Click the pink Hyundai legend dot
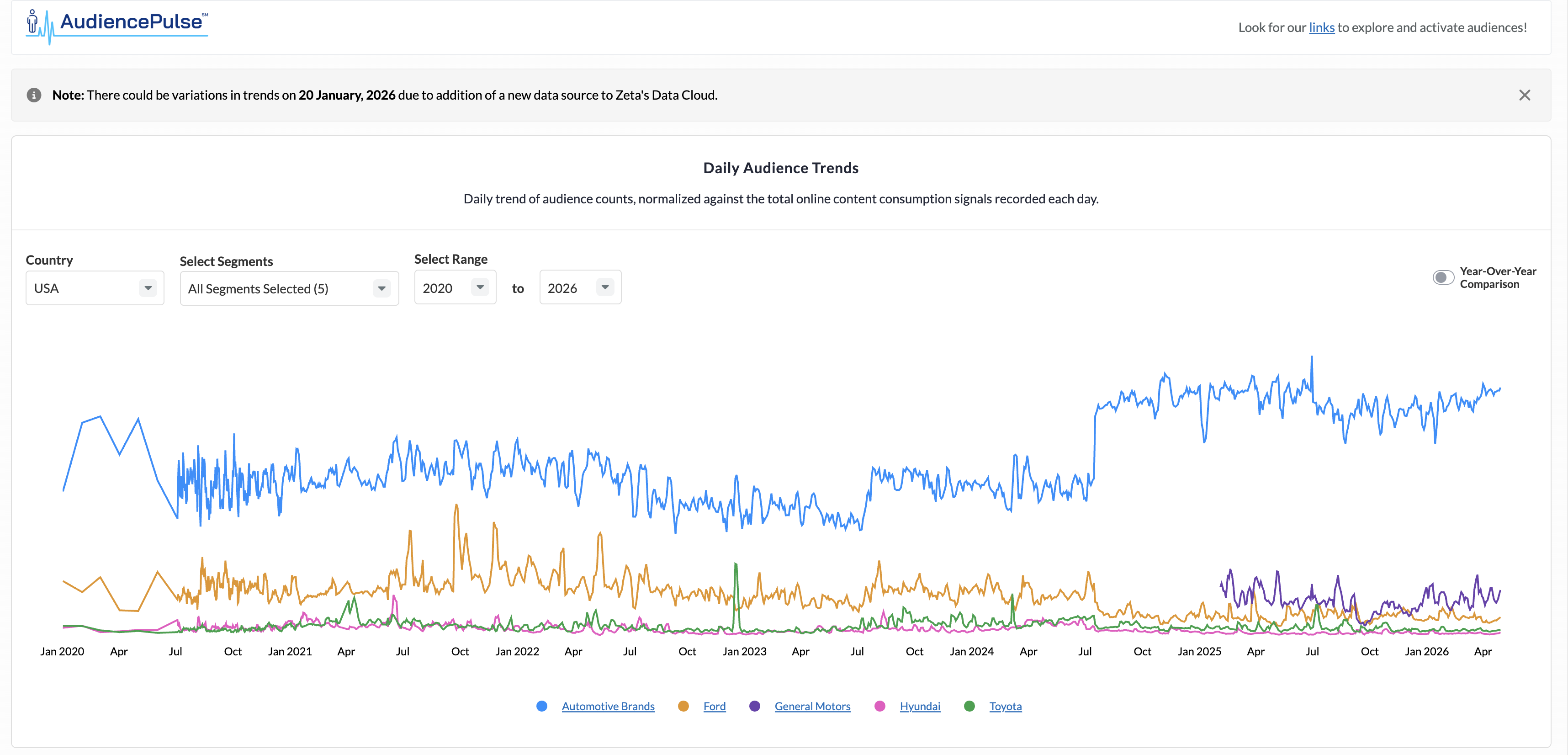1568x755 pixels. [880, 706]
